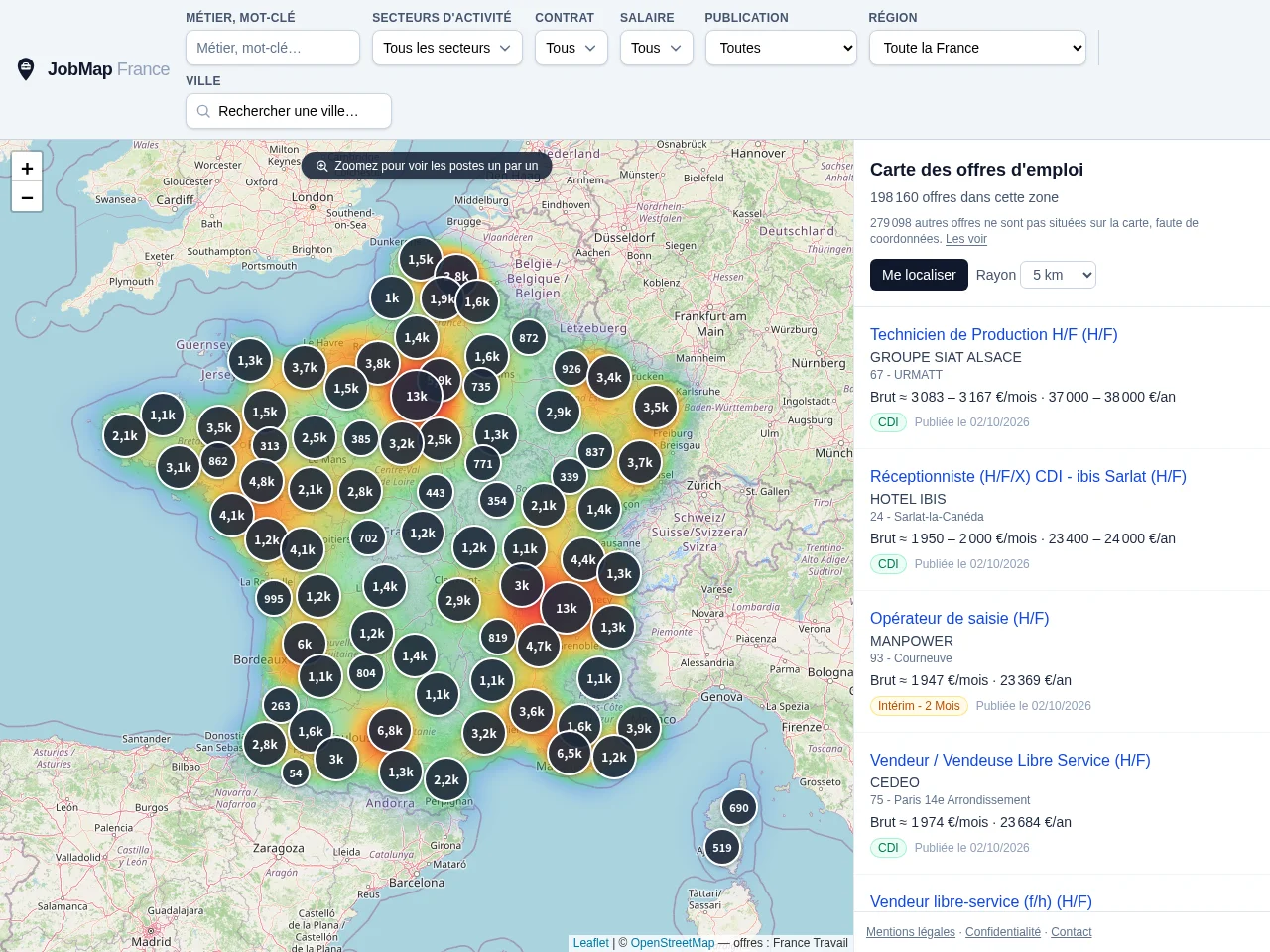Open the 263 cluster marker
Viewport: 1270px width, 952px height.
click(281, 706)
